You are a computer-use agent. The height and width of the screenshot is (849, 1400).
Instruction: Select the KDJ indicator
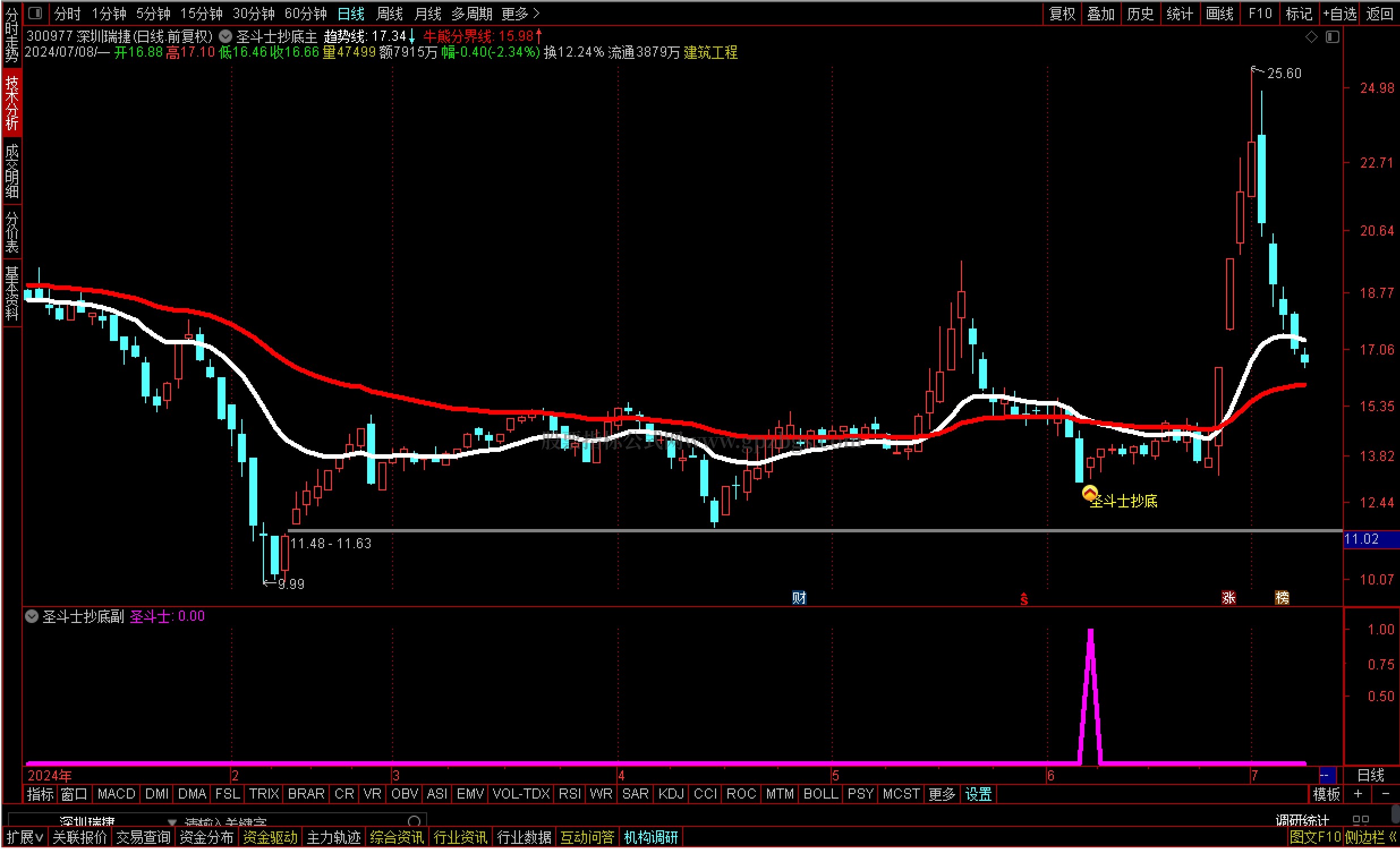pyautogui.click(x=671, y=794)
